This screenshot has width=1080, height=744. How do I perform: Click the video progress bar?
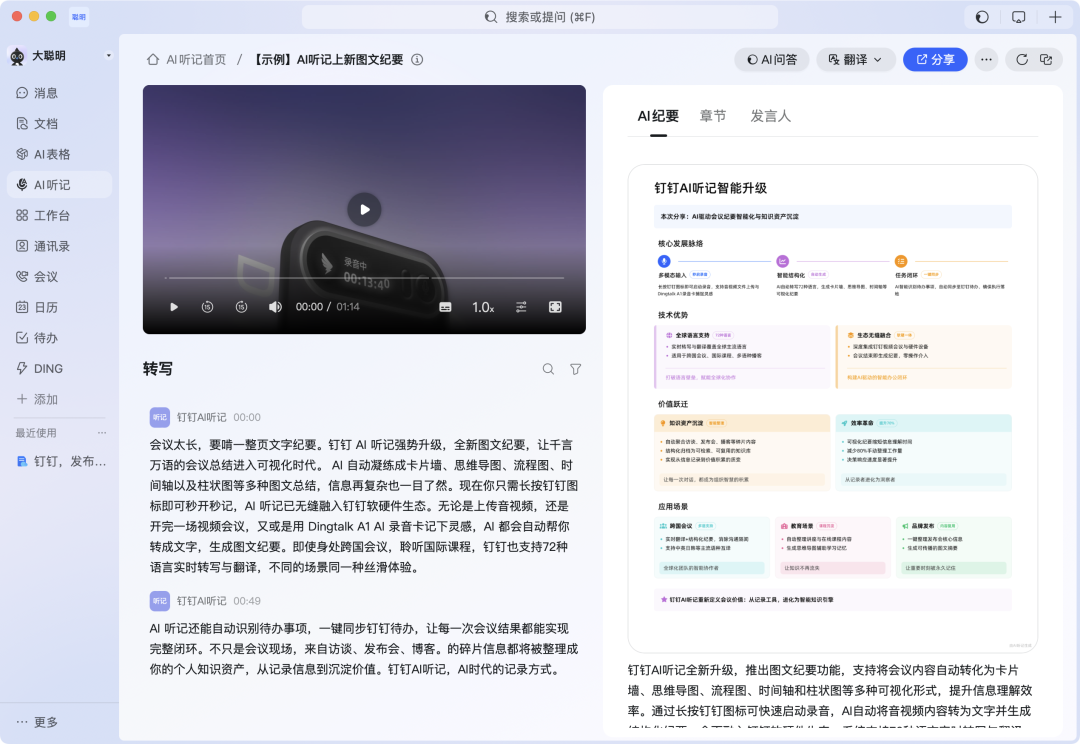tap(364, 278)
